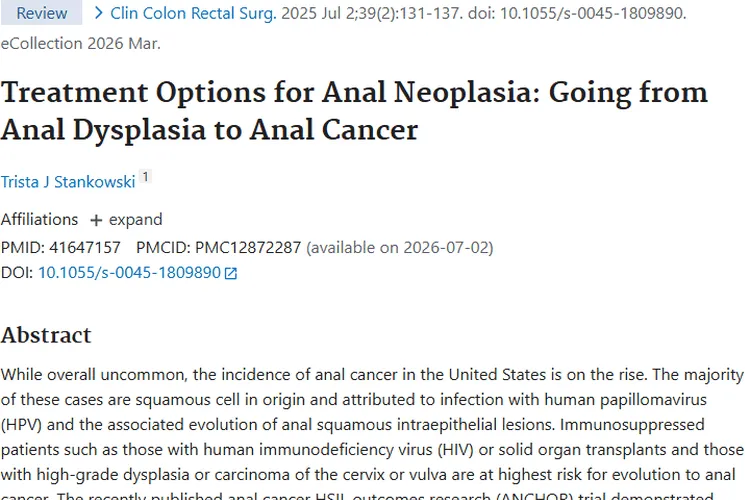Viewport: 750px width, 500px height.
Task: Click the external link icon beside the DOI
Action: click(x=231, y=273)
